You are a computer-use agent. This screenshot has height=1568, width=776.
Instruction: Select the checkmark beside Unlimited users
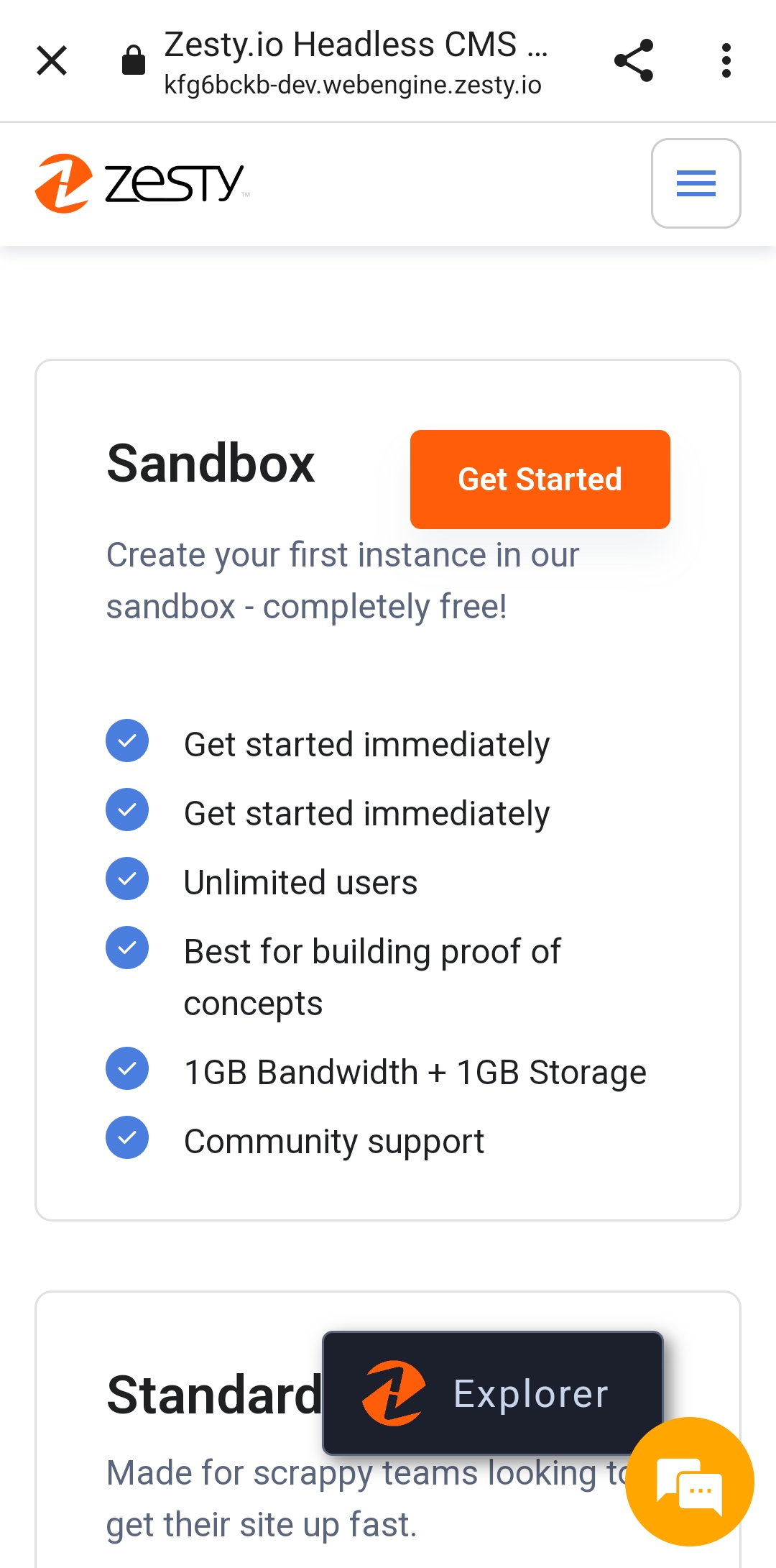(x=127, y=878)
